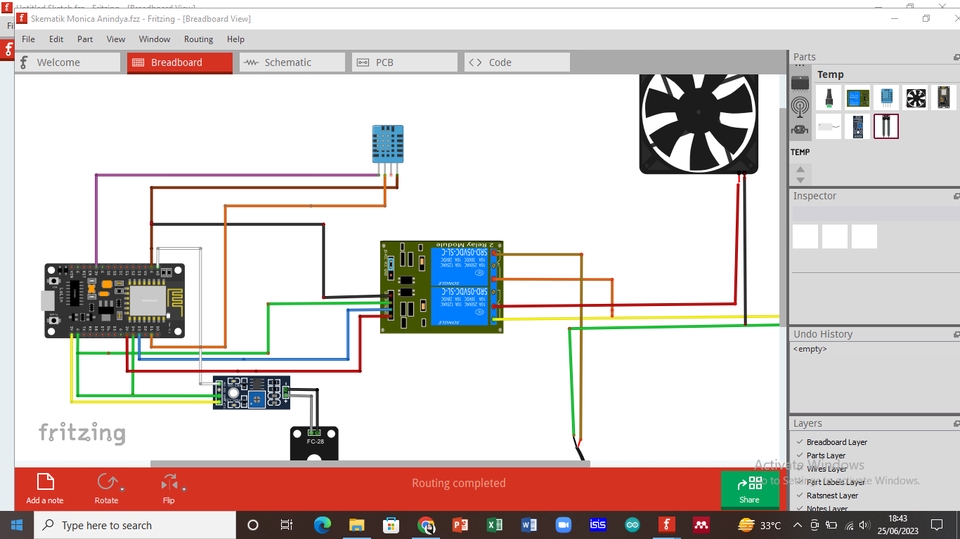Screen dimensions: 960x539
Task: Switch to the Schematic tab
Action: click(x=287, y=62)
